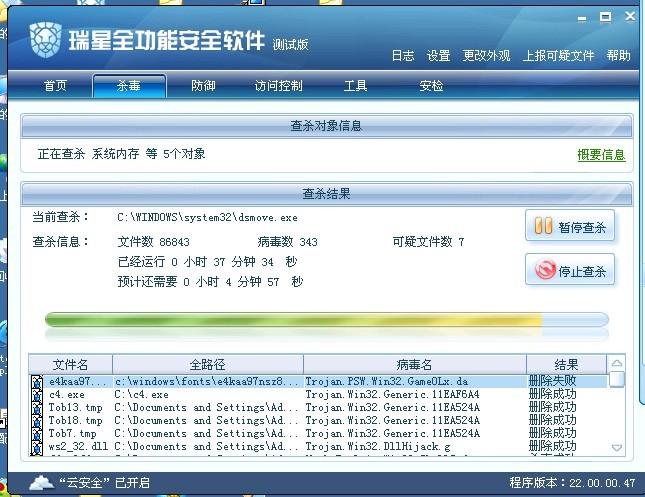Click the results list scrollbar thumb
The width and height of the screenshot is (645, 497).
click(x=617, y=379)
